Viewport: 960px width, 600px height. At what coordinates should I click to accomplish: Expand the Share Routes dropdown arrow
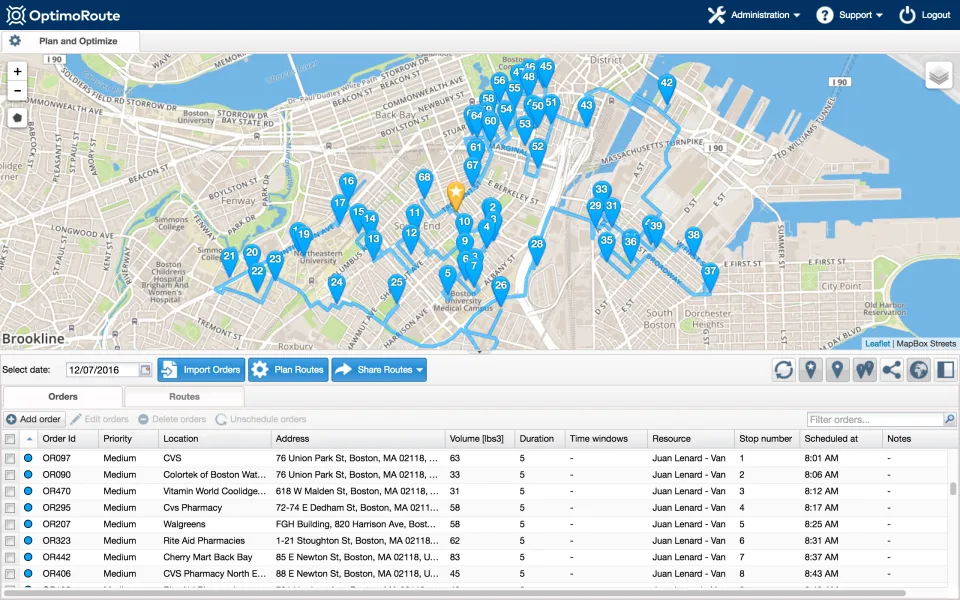tap(419, 370)
